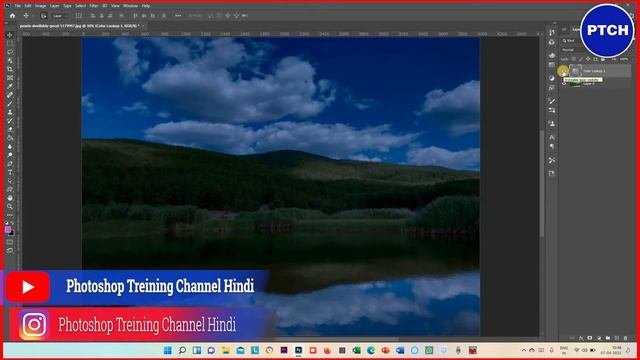Click the create new layer icon
This screenshot has height=360, width=640.
pyautogui.click(x=617, y=338)
